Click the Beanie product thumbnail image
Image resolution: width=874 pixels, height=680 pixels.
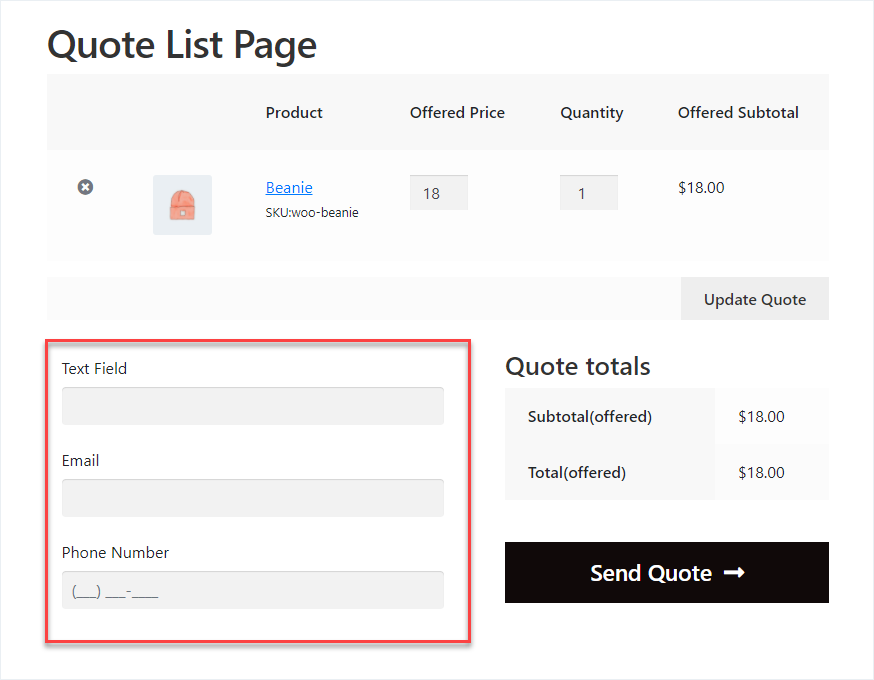(x=182, y=204)
